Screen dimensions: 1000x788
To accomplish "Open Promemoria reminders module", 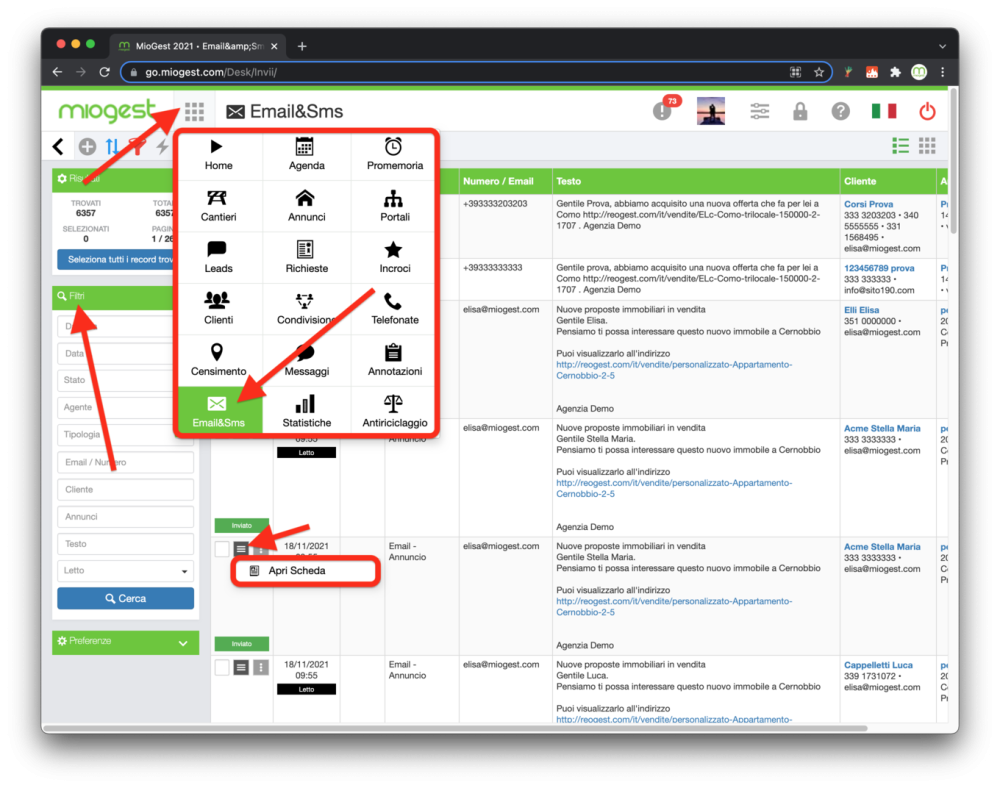I will click(x=394, y=155).
